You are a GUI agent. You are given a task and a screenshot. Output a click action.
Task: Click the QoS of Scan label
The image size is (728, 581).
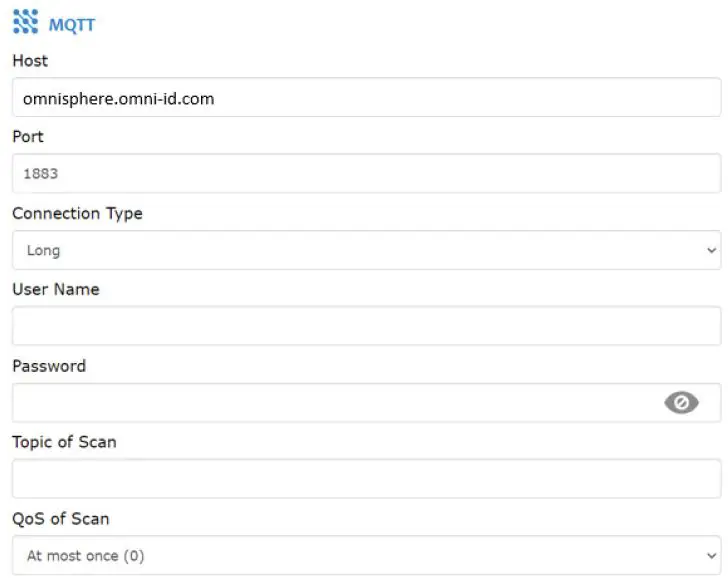[x=61, y=519]
